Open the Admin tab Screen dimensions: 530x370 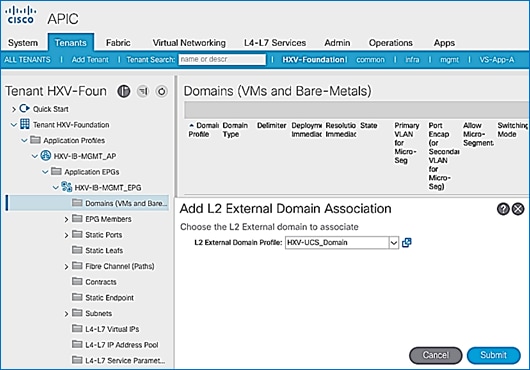point(337,43)
